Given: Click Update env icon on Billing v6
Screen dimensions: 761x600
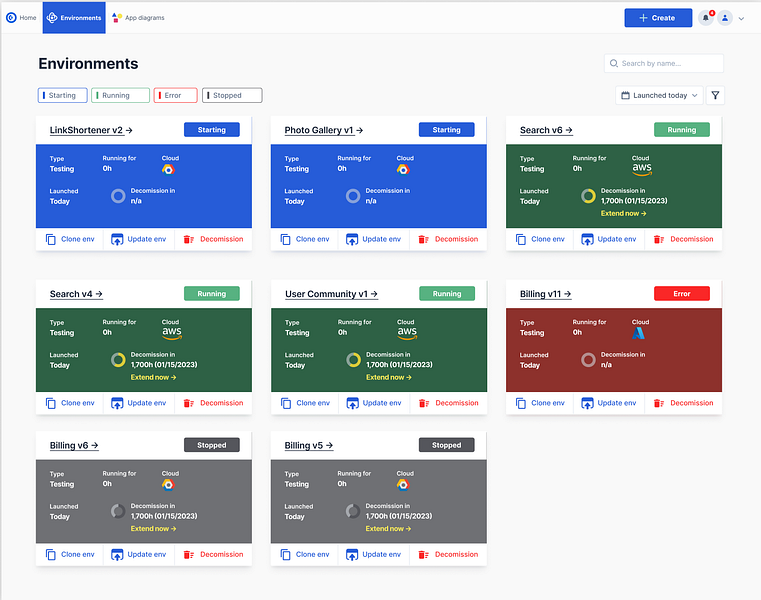Looking at the screenshot, I should point(117,554).
